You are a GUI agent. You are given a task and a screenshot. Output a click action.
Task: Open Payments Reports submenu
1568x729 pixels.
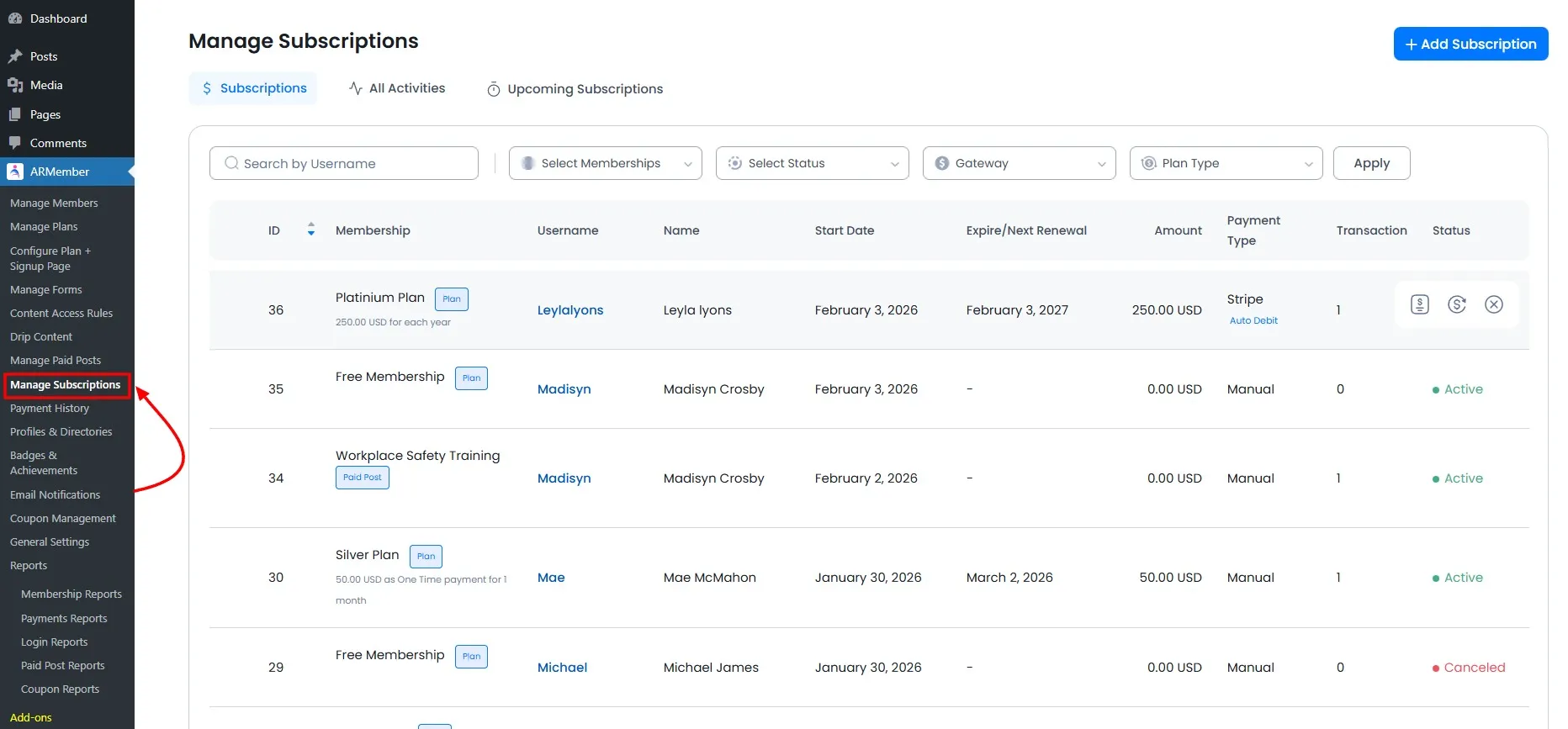(64, 619)
